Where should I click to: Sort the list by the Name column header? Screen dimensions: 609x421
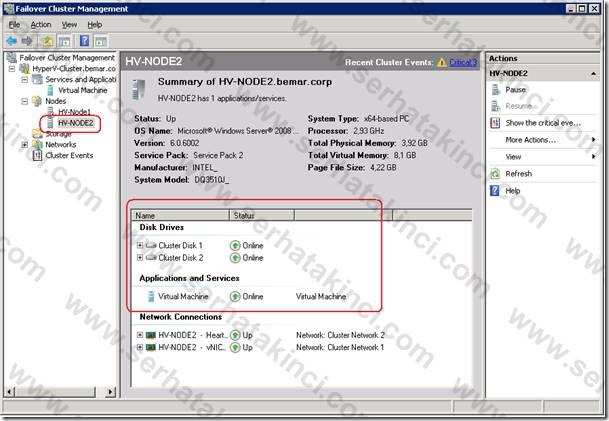click(181, 216)
